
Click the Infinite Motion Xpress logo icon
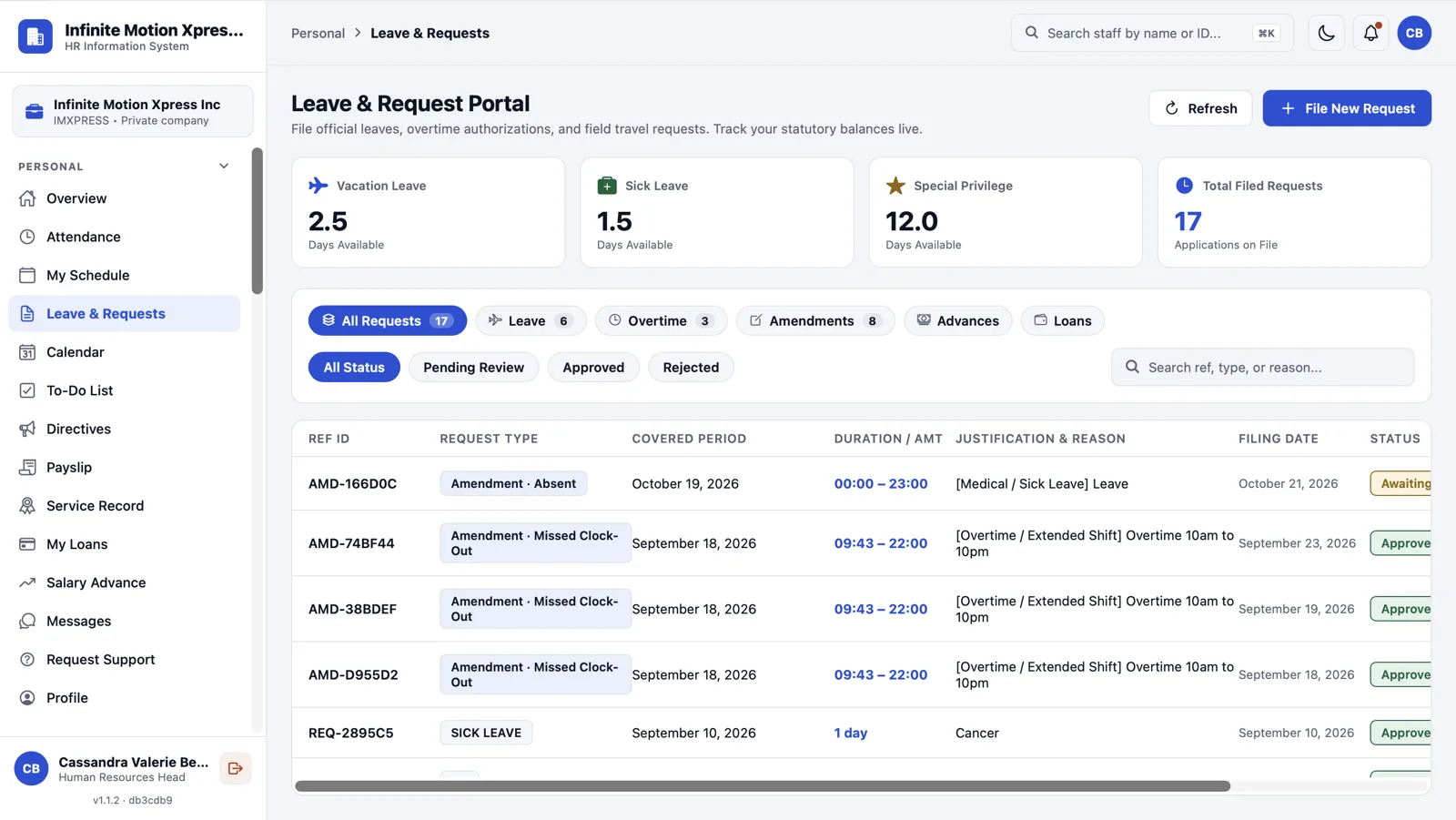pos(35,36)
